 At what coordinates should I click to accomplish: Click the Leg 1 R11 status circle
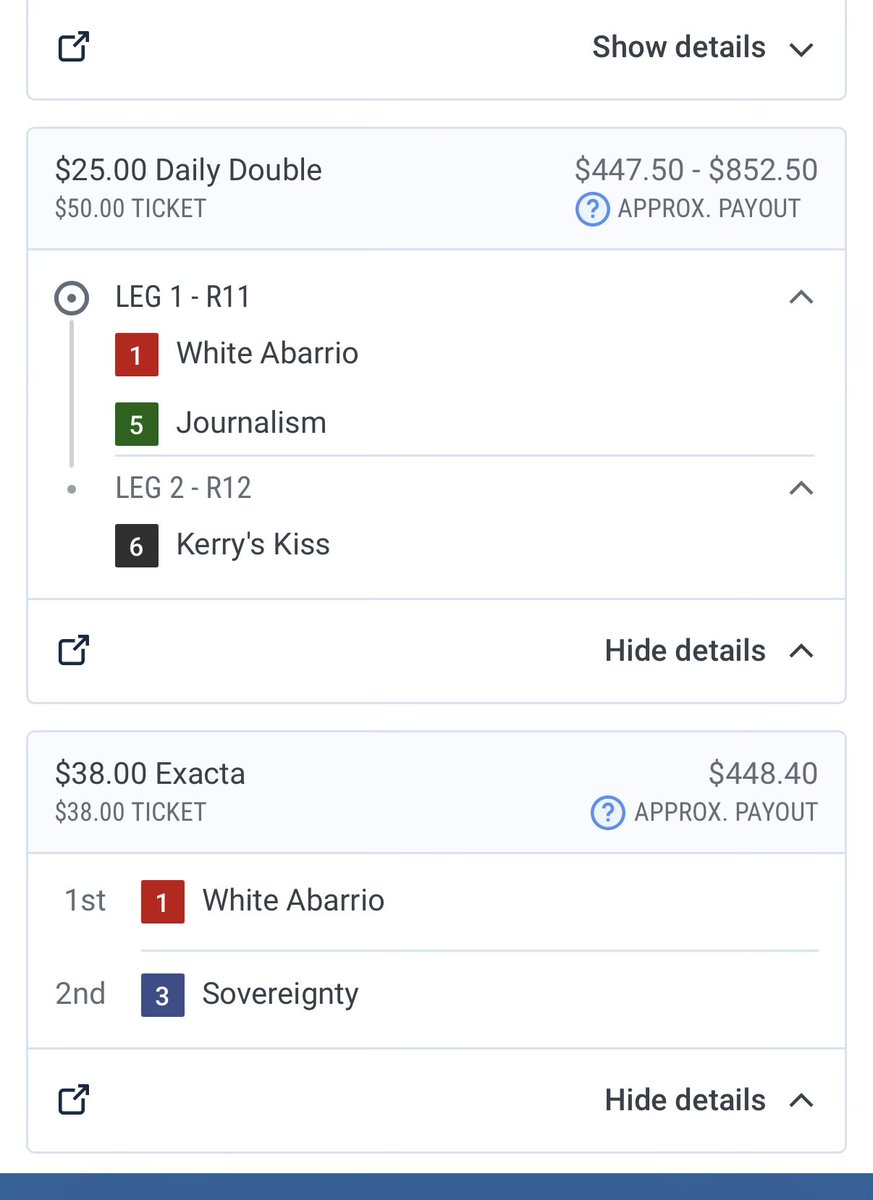click(72, 298)
